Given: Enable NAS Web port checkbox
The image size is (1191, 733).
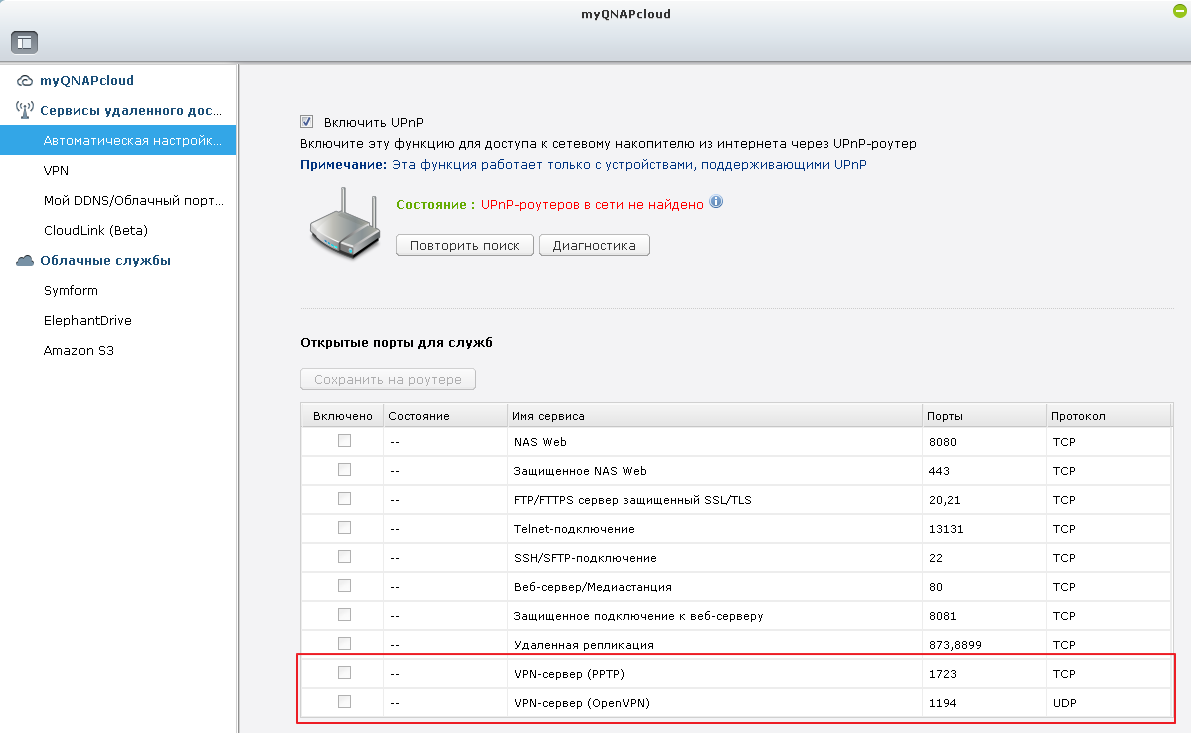Looking at the screenshot, I should (344, 441).
